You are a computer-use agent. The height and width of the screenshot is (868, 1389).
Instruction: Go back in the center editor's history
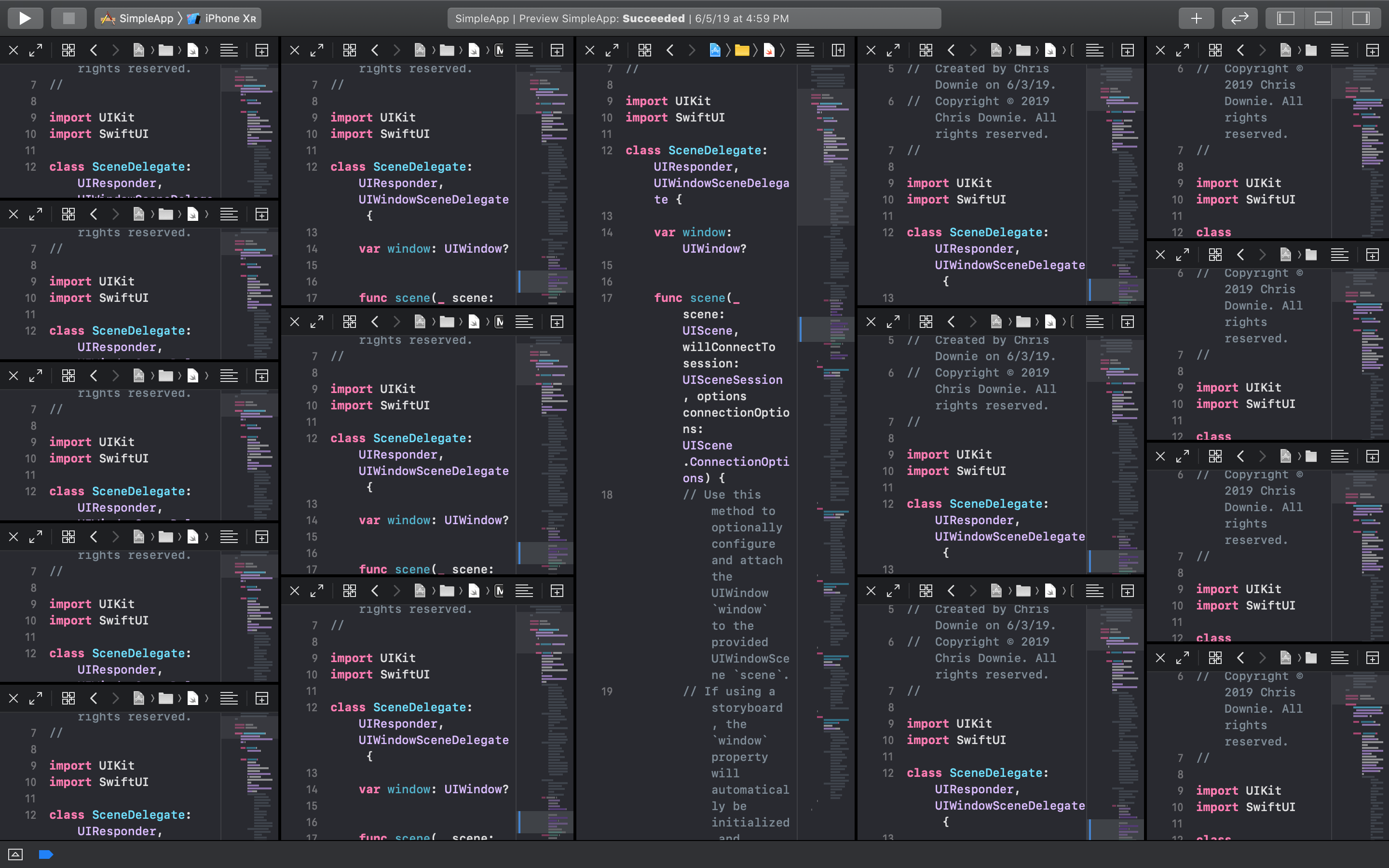click(x=670, y=51)
